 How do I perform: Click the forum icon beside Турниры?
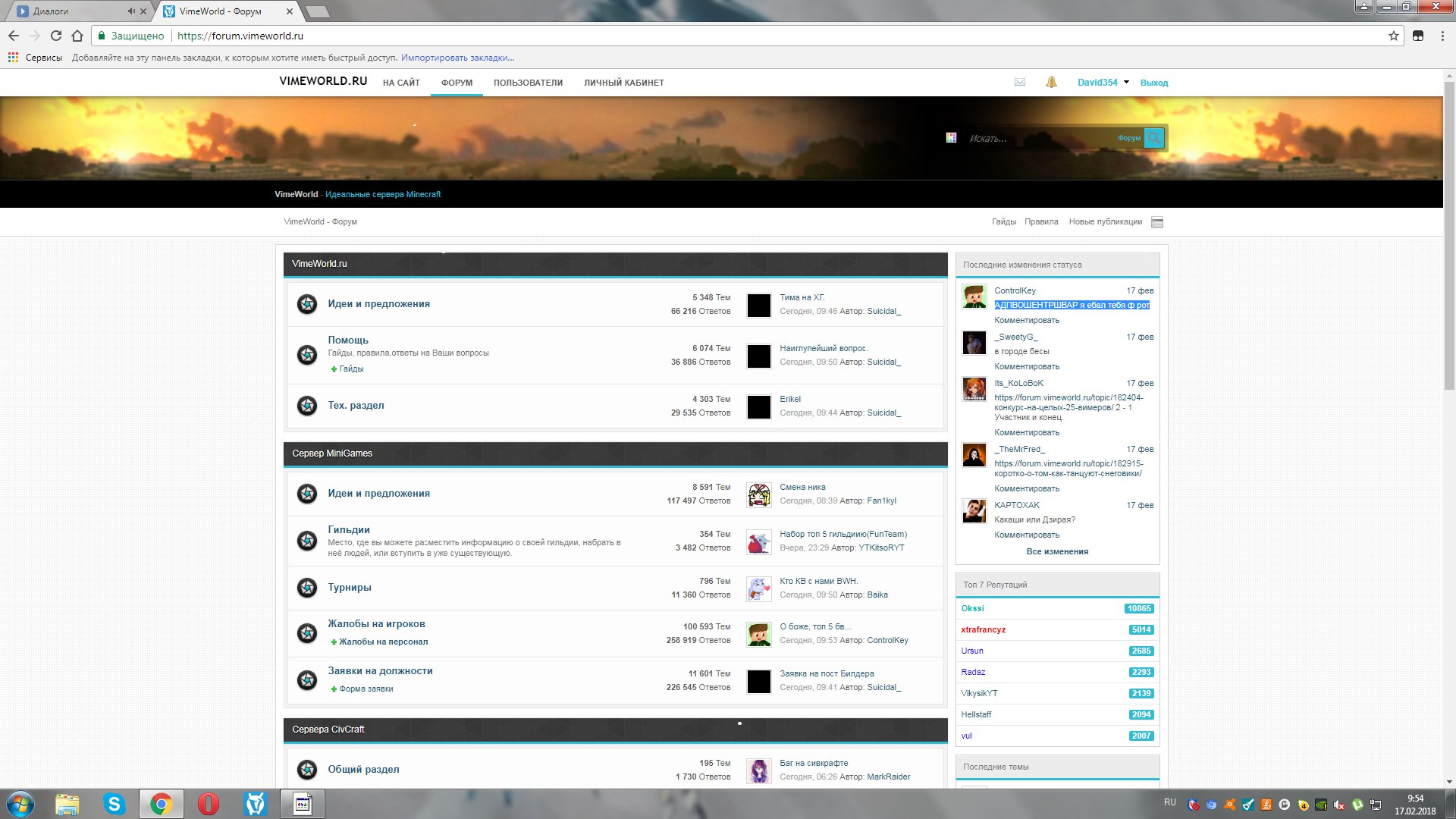[x=307, y=588]
